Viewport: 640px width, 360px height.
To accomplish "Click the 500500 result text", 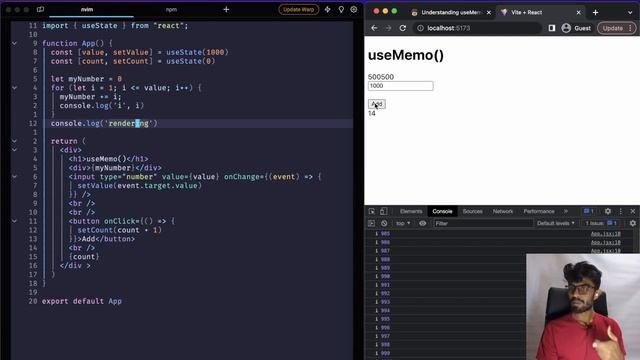I will coord(381,77).
